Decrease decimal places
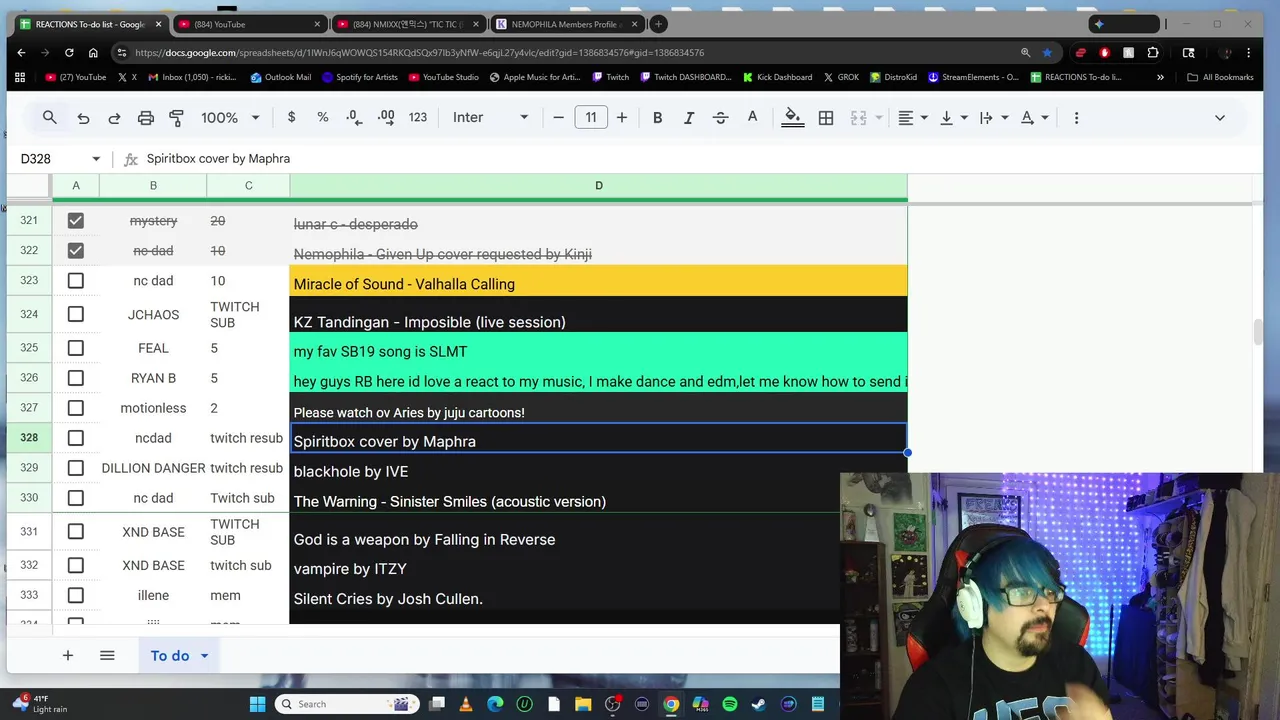 353,117
